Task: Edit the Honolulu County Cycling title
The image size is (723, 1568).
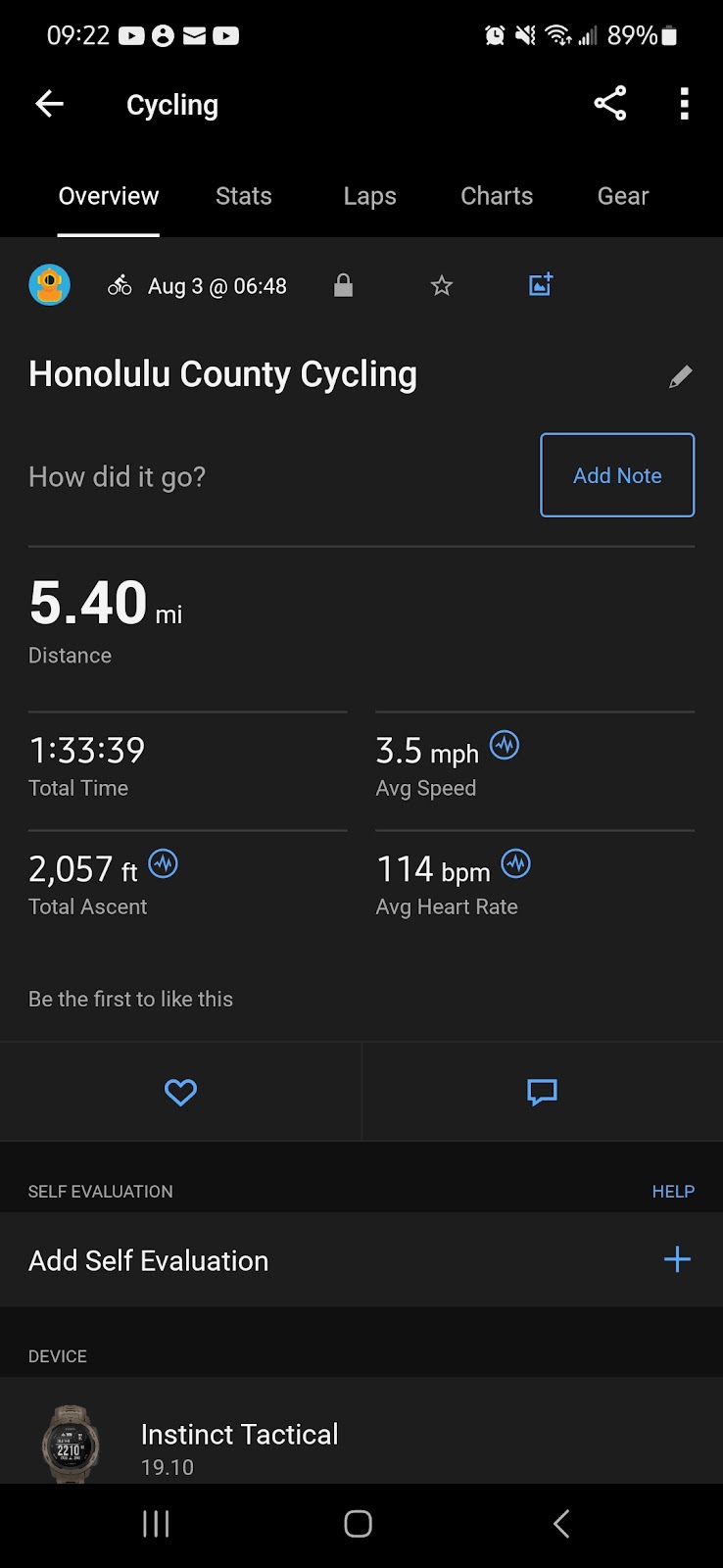Action: [x=681, y=376]
